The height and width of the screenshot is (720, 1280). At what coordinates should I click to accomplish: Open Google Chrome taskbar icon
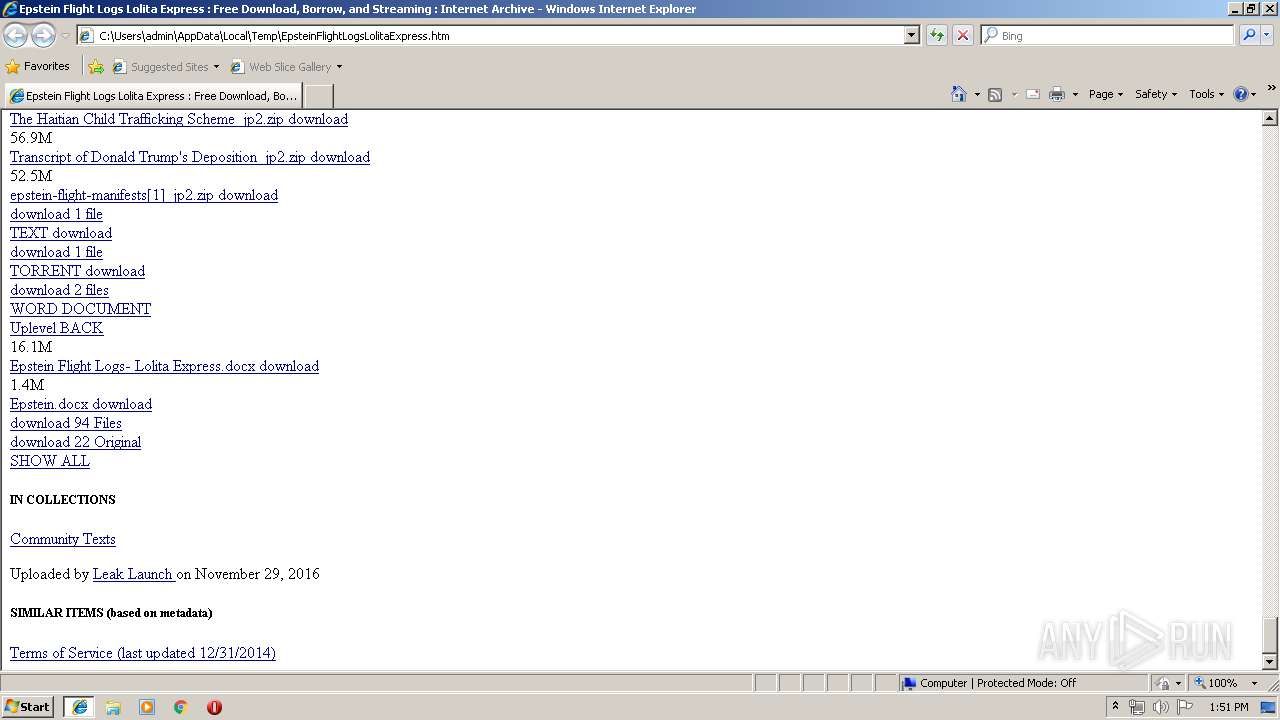[x=181, y=707]
